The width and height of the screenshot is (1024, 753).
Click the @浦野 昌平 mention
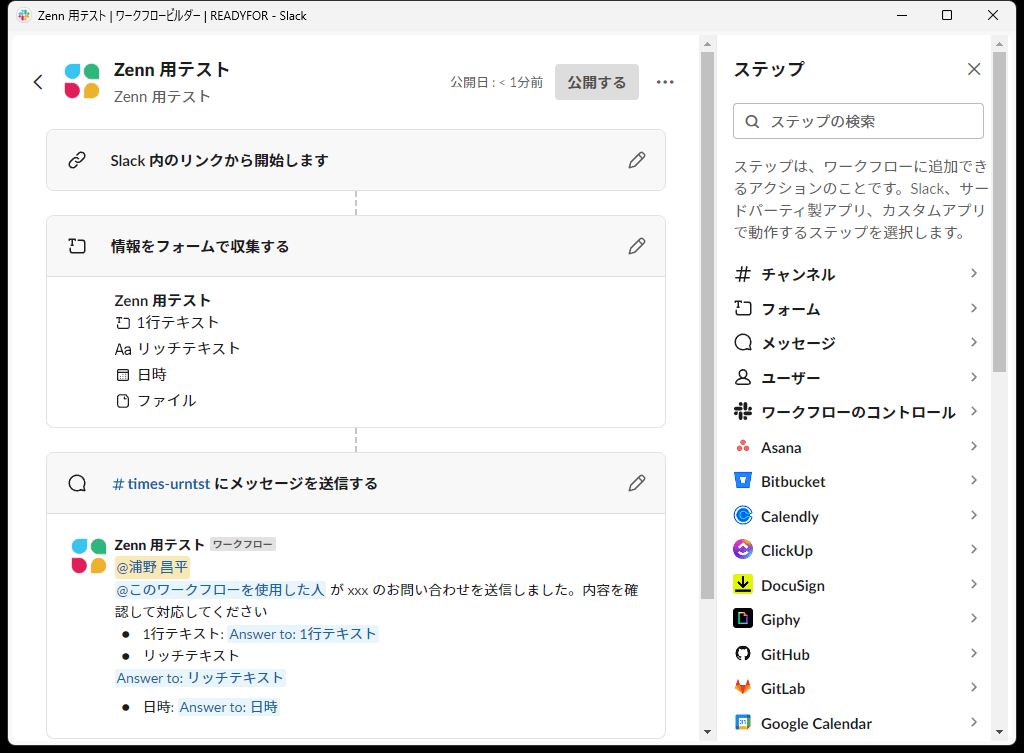click(x=152, y=567)
